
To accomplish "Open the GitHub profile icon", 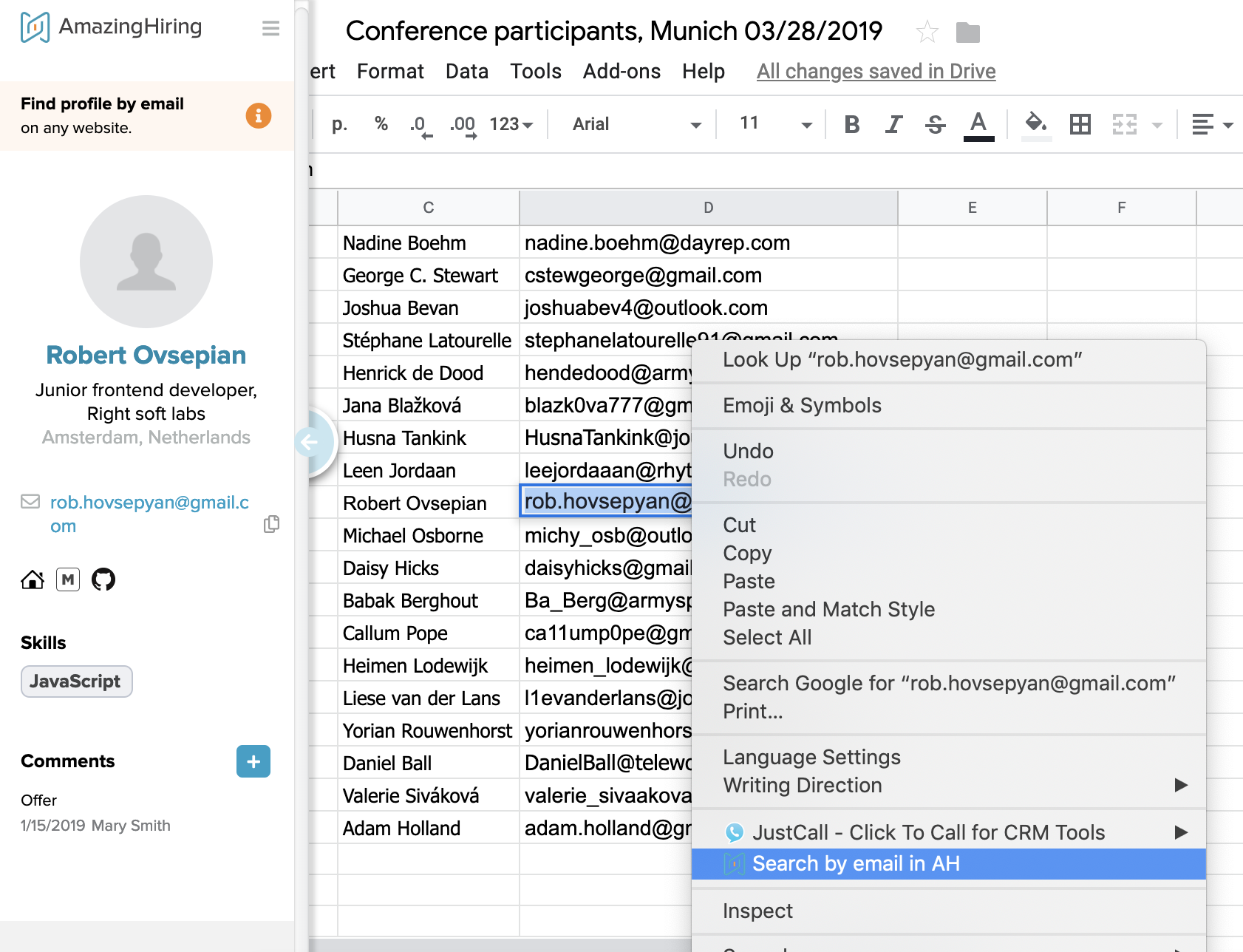I will 103,579.
